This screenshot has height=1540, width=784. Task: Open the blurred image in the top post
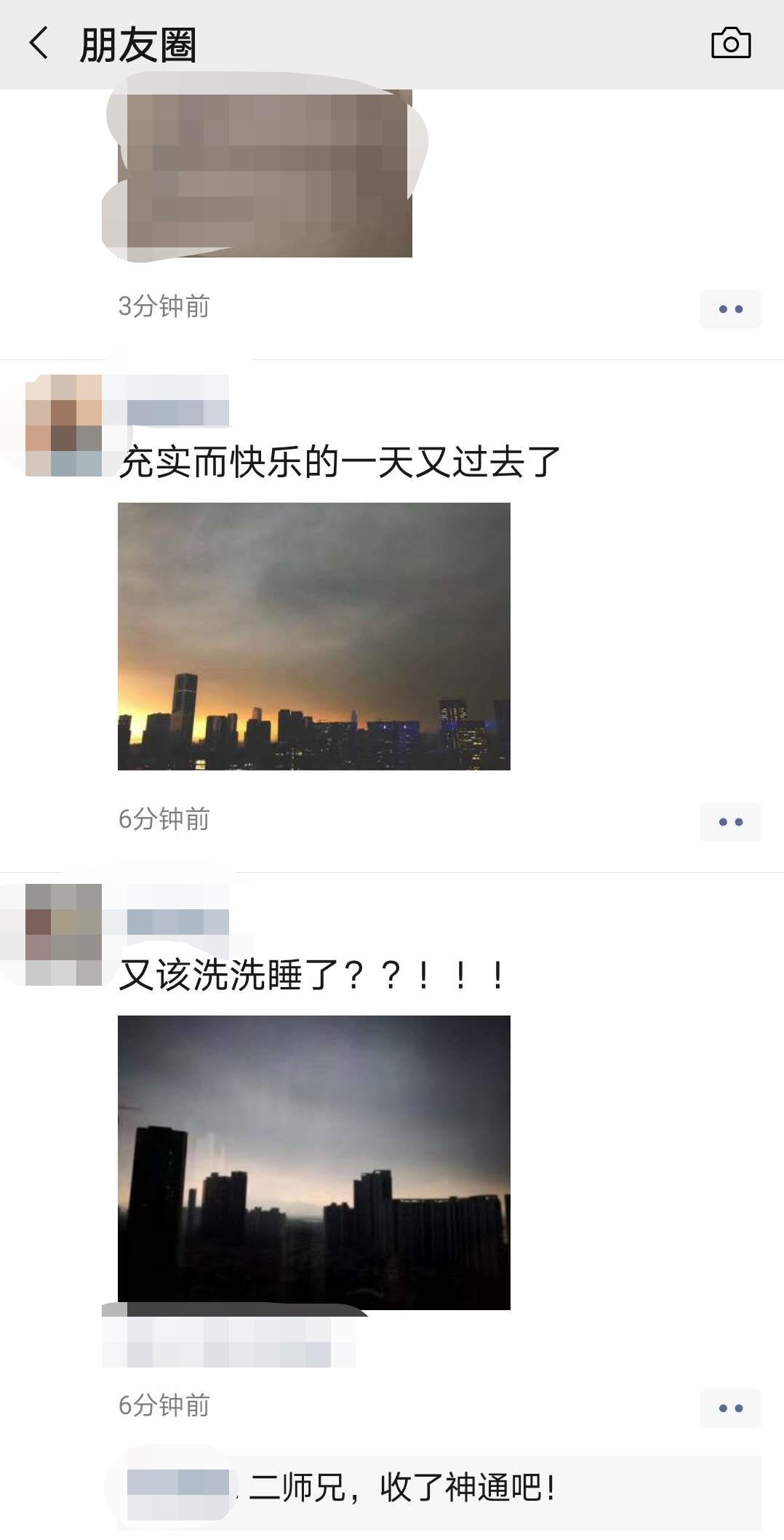tap(265, 173)
